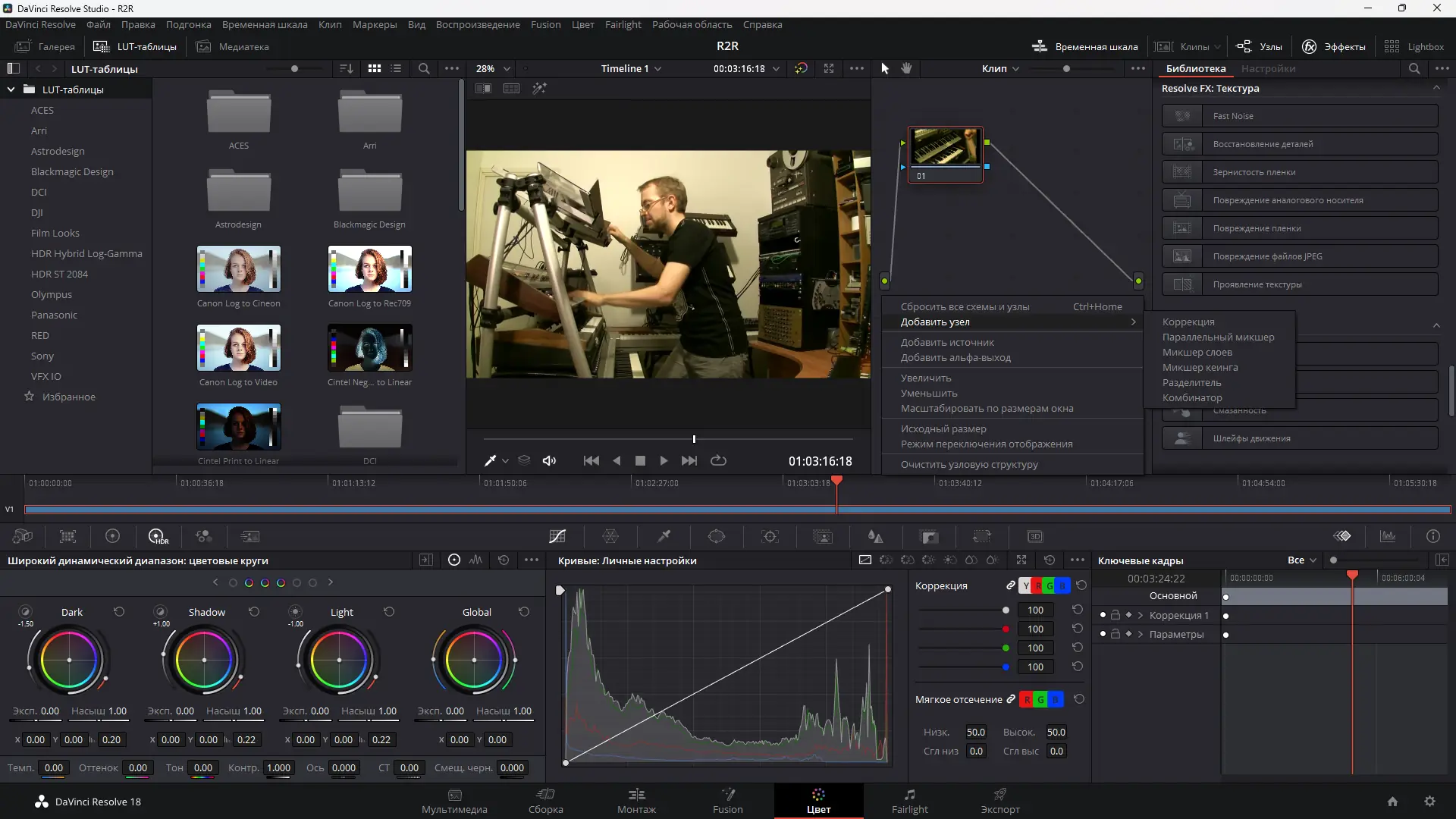
Task: Select the Curves palette icon
Action: [x=557, y=536]
